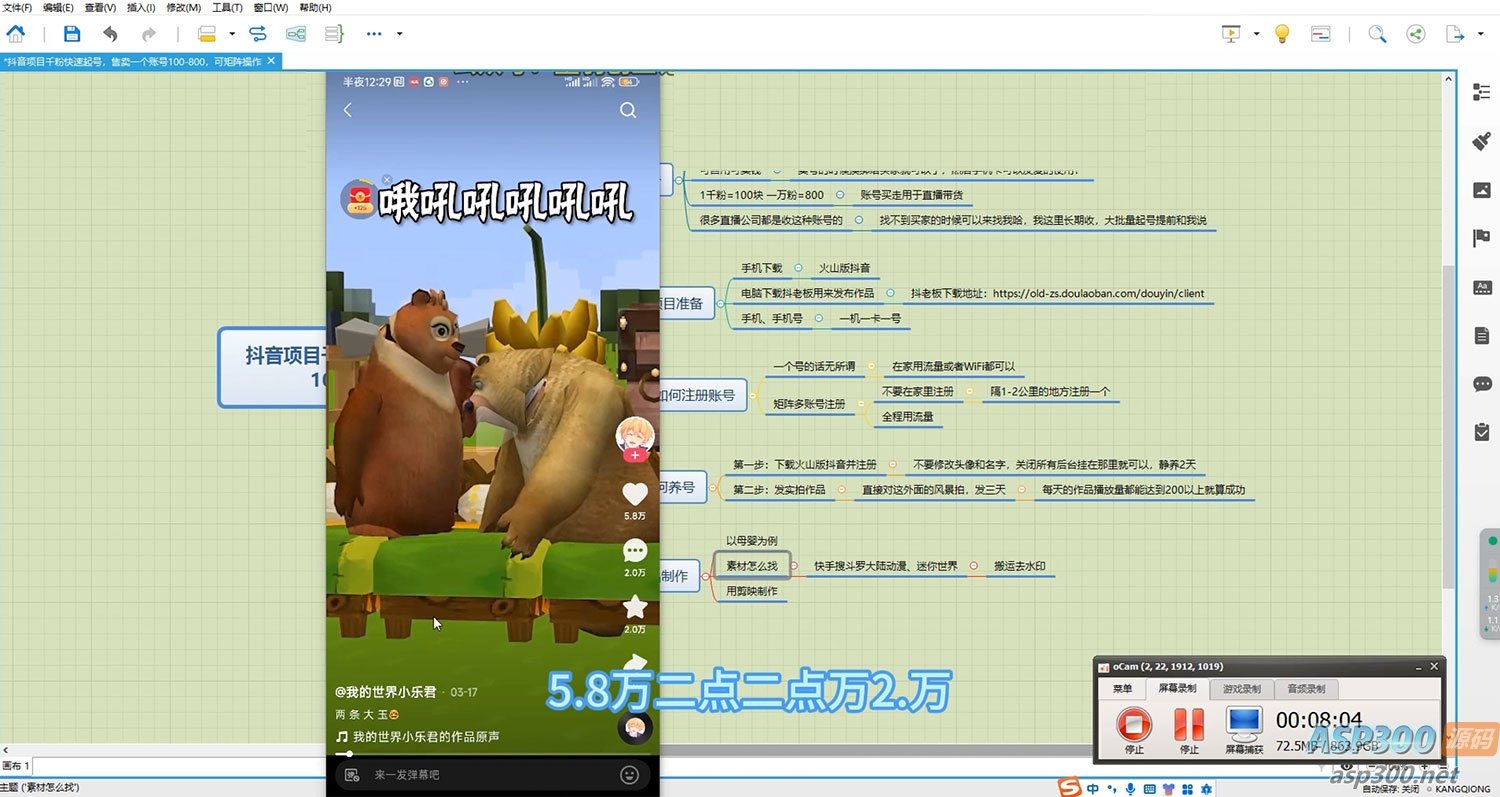Go to the XMind home screen icon
Screen dimensions: 1500x797
[16, 34]
